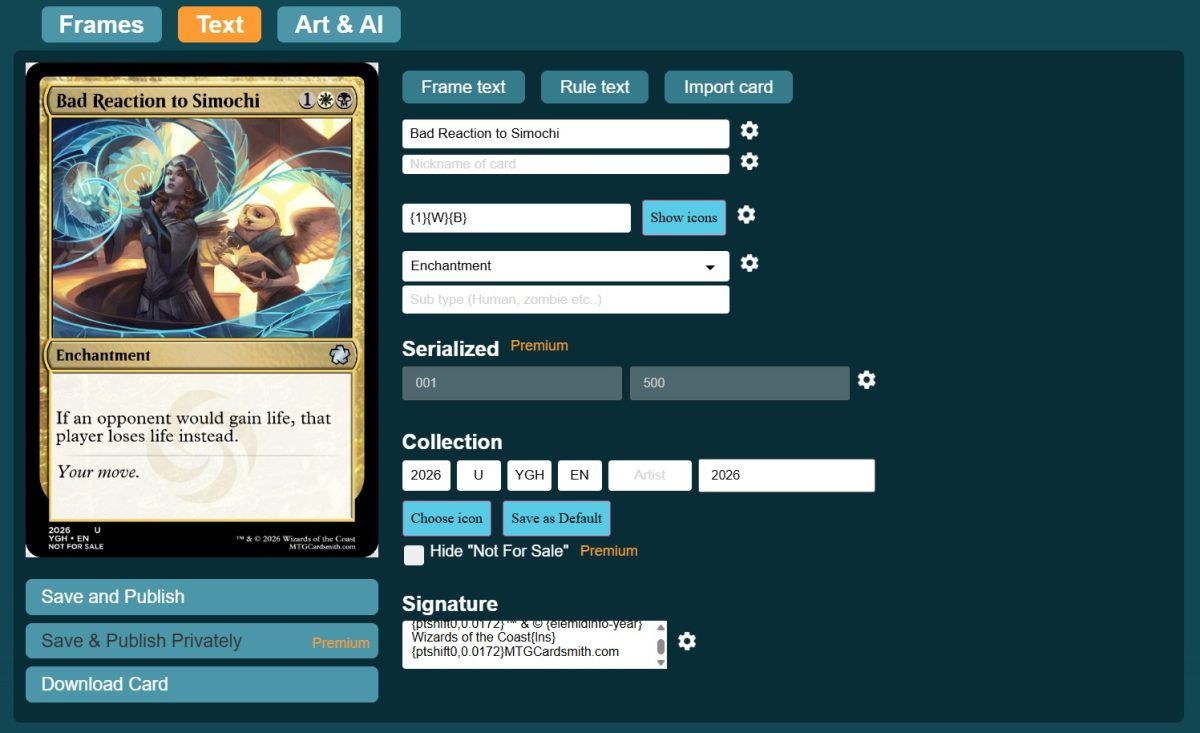
Task: Click the Serialized section heading
Action: tap(450, 349)
